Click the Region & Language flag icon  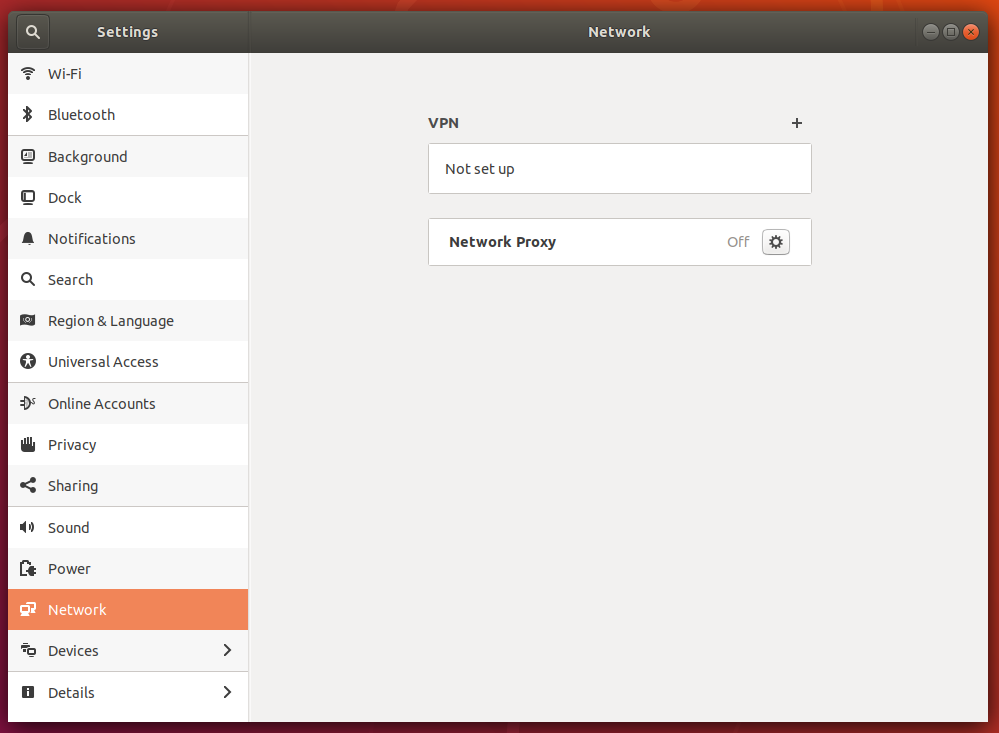coord(28,320)
